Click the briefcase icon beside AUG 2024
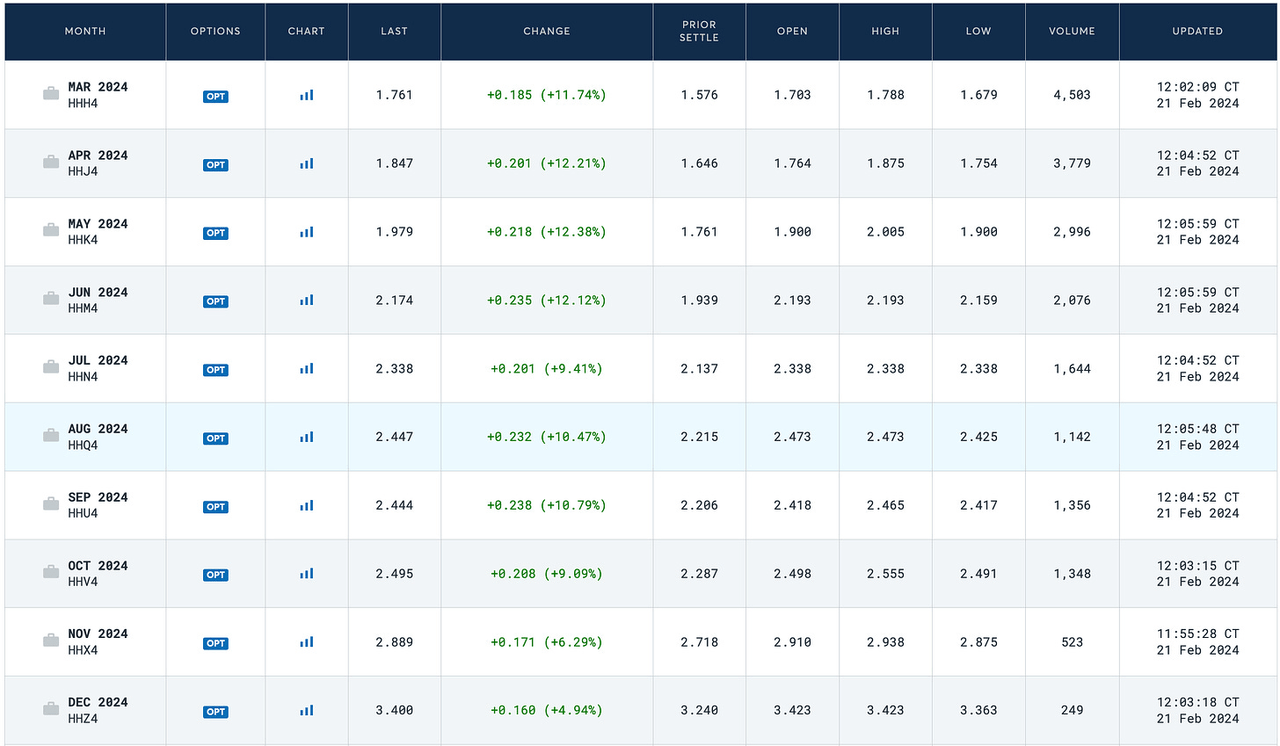This screenshot has width=1280, height=746. [x=51, y=436]
